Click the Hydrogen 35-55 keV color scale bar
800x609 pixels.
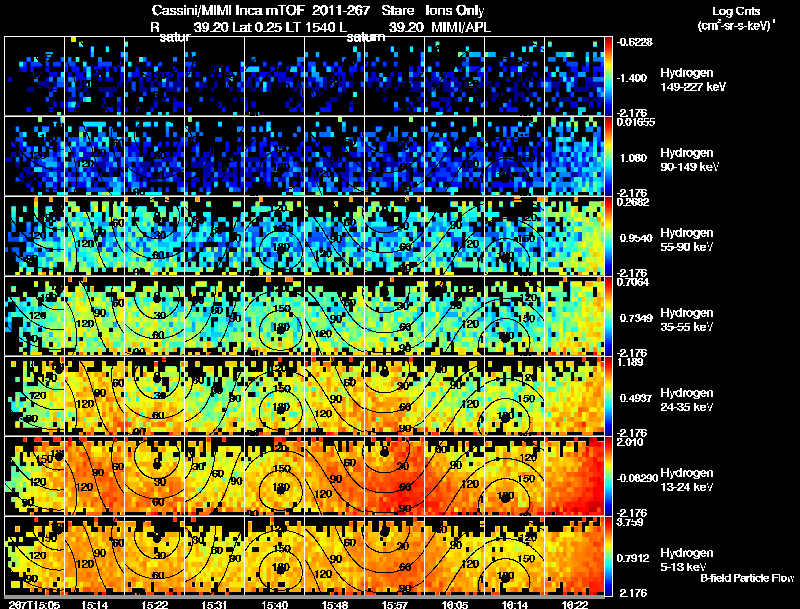point(608,316)
